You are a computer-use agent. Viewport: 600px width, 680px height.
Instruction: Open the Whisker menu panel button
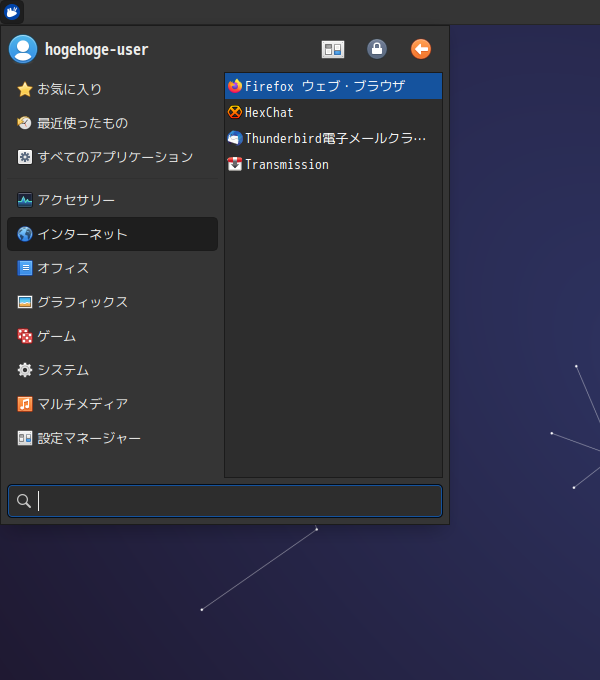(x=12, y=12)
